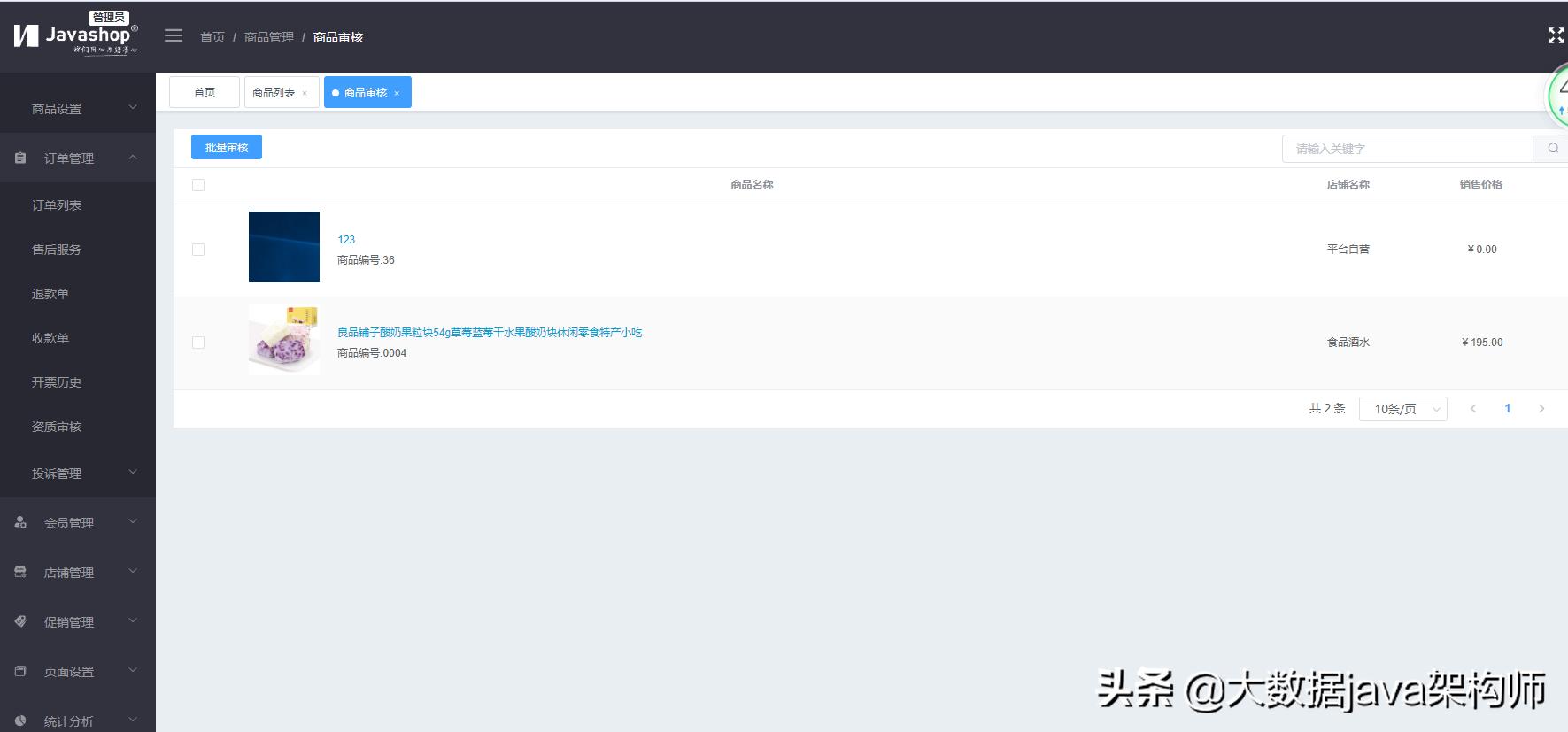Click the search magnifier icon
Viewport: 1568px width, 732px height.
(x=1553, y=148)
